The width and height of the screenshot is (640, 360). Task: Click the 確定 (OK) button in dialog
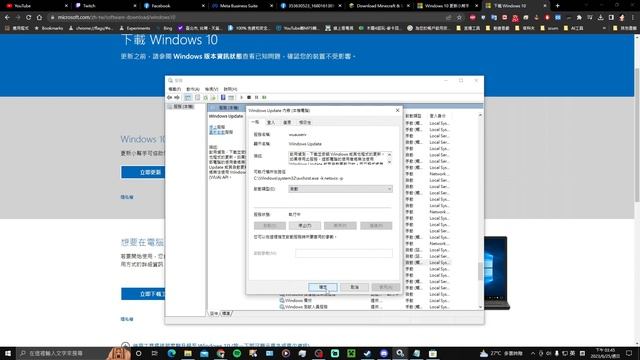323,287
